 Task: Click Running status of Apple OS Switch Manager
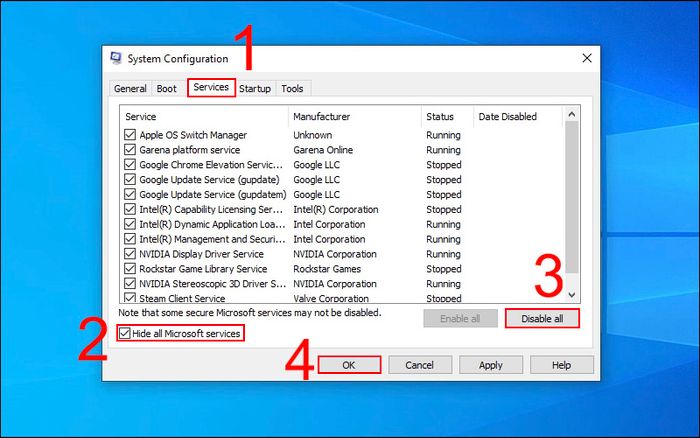pyautogui.click(x=443, y=135)
